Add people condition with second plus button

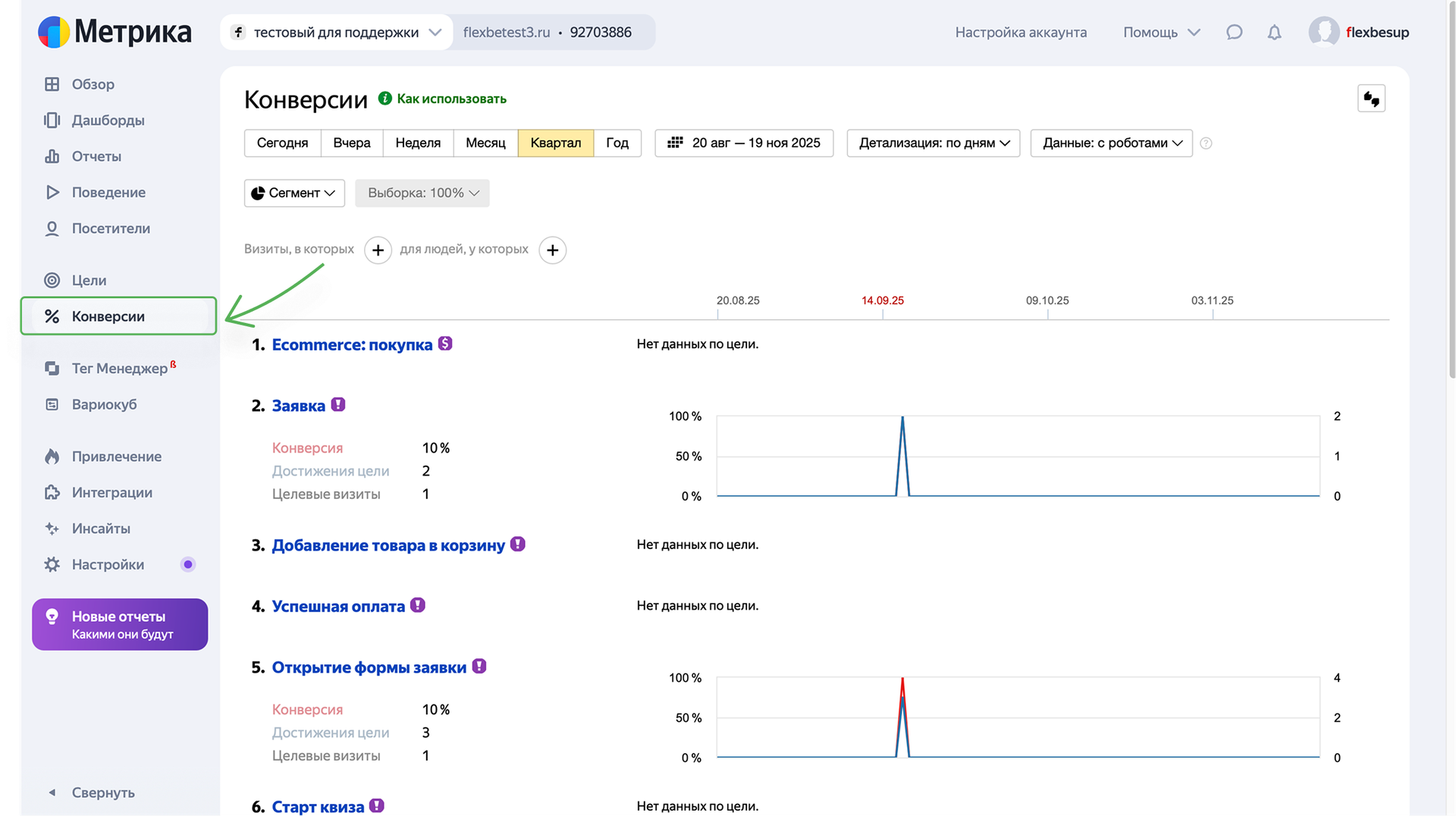point(552,250)
